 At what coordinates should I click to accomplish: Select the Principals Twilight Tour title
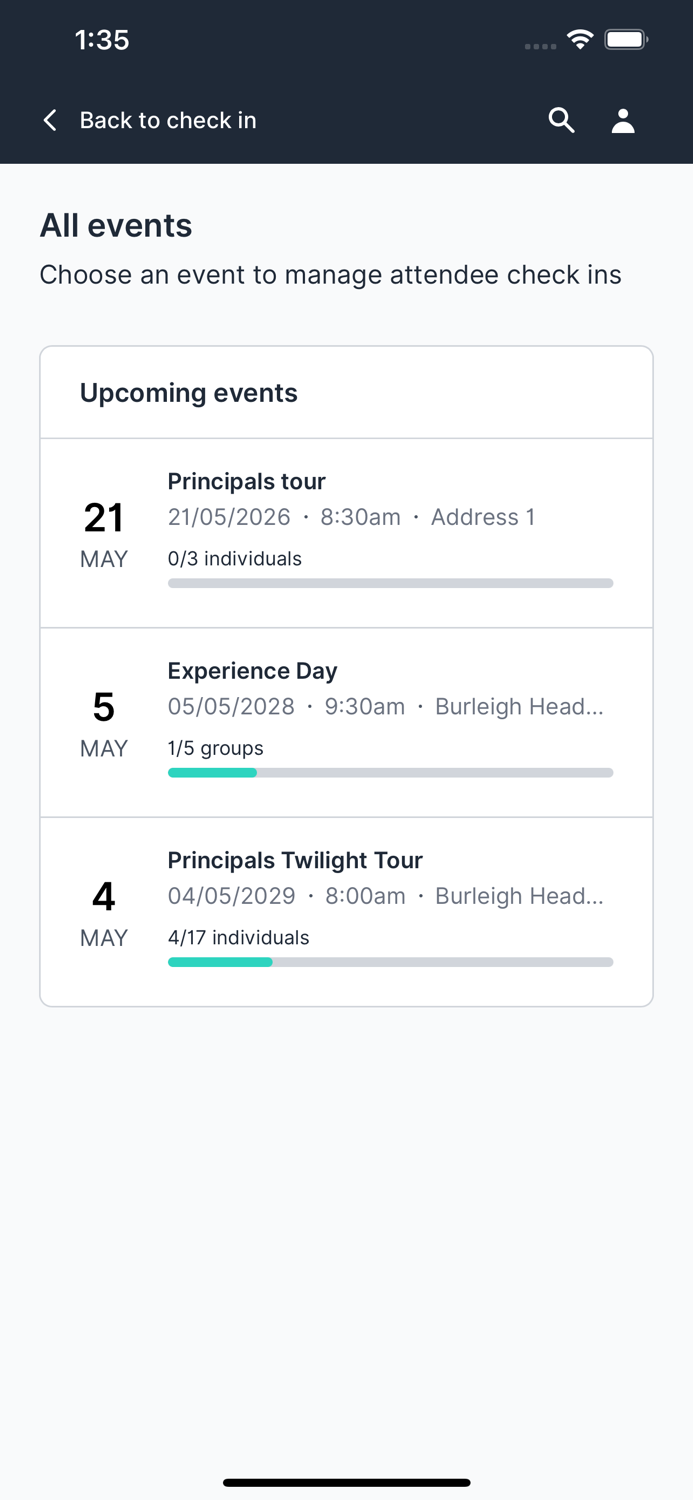pos(295,860)
